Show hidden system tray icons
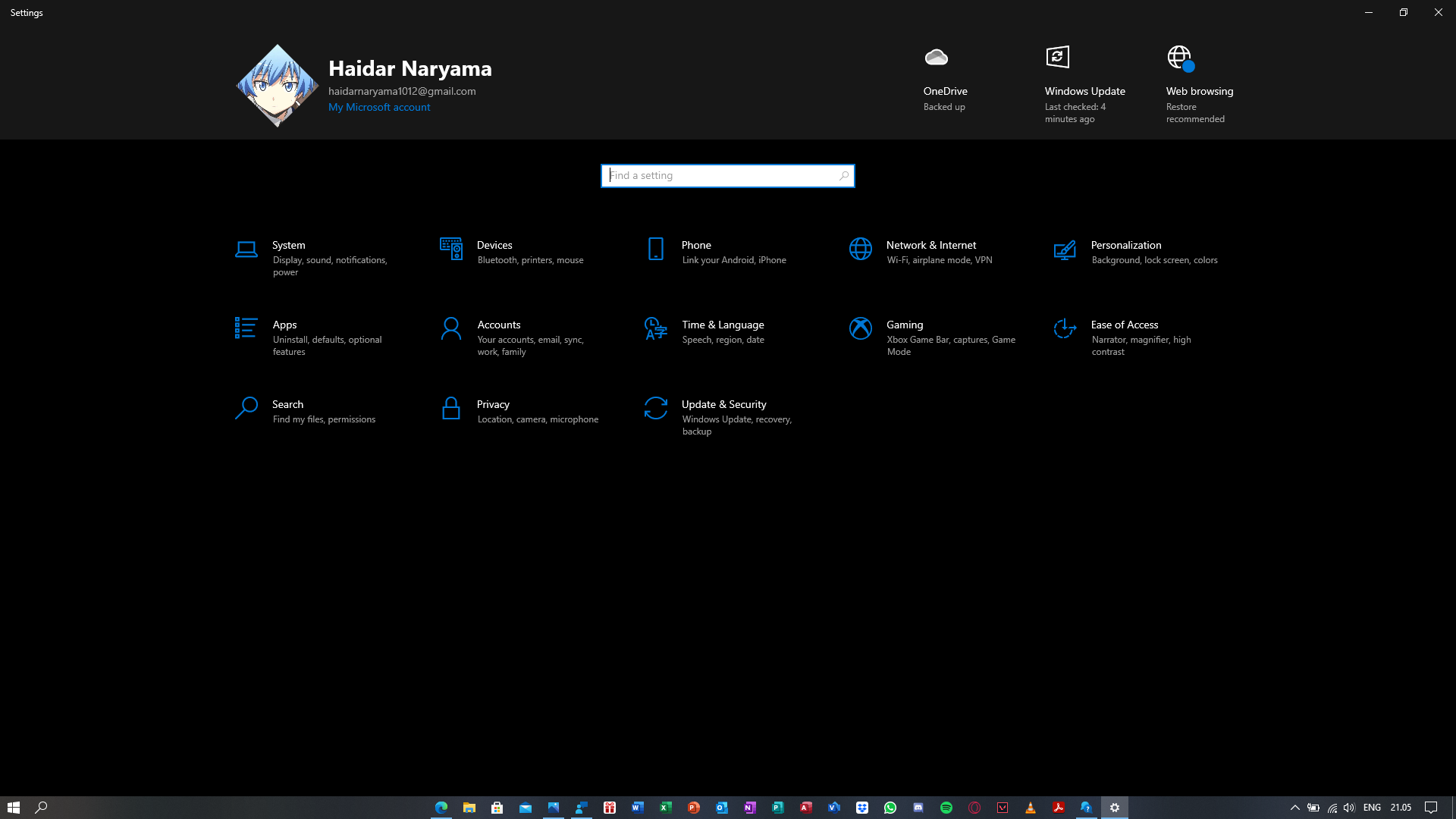 tap(1295, 808)
